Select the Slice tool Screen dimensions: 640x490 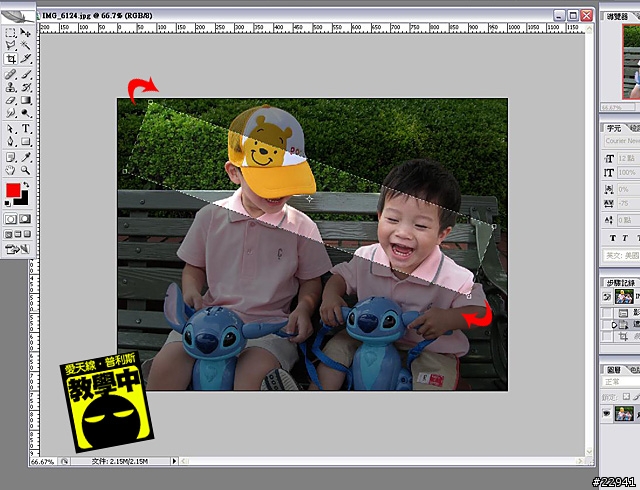point(25,59)
